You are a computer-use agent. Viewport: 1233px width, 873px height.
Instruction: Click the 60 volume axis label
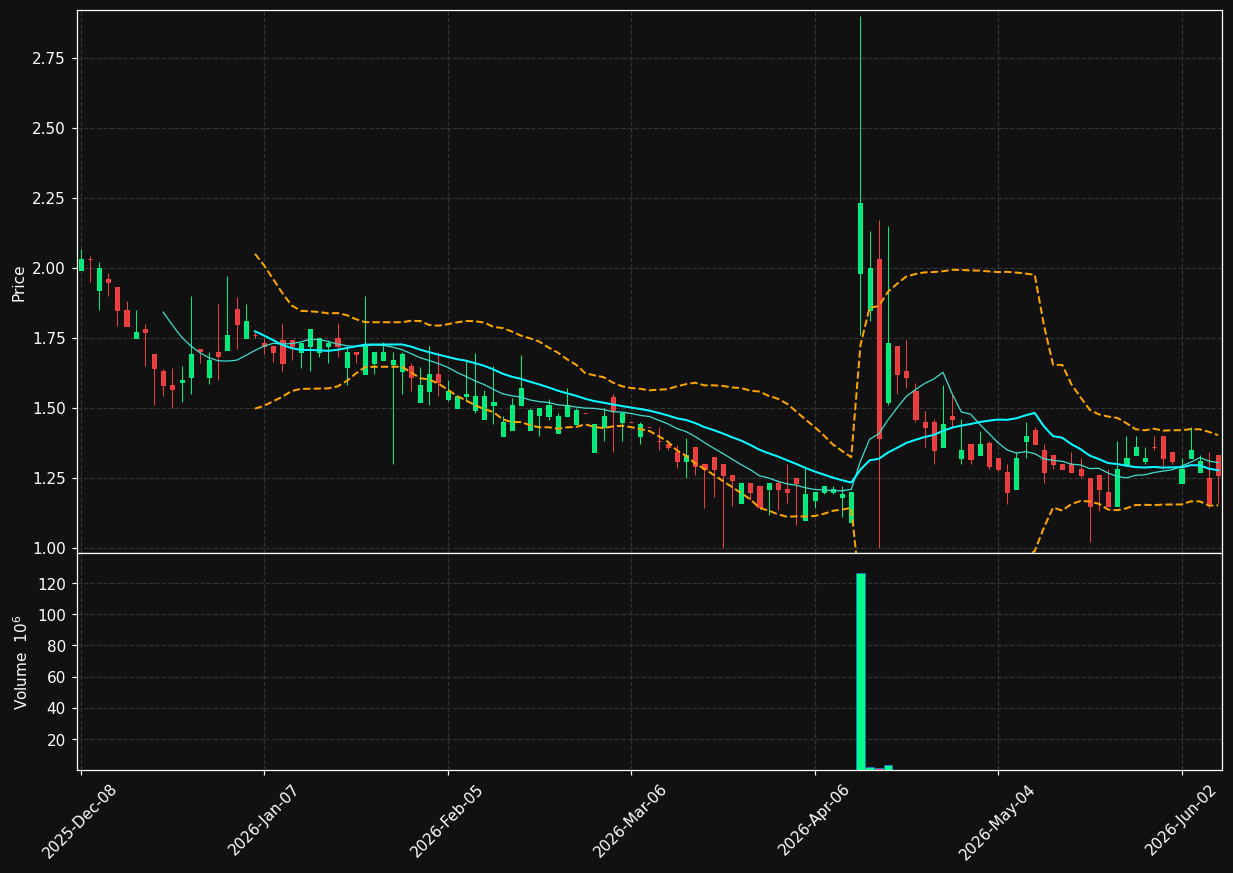[x=56, y=678]
